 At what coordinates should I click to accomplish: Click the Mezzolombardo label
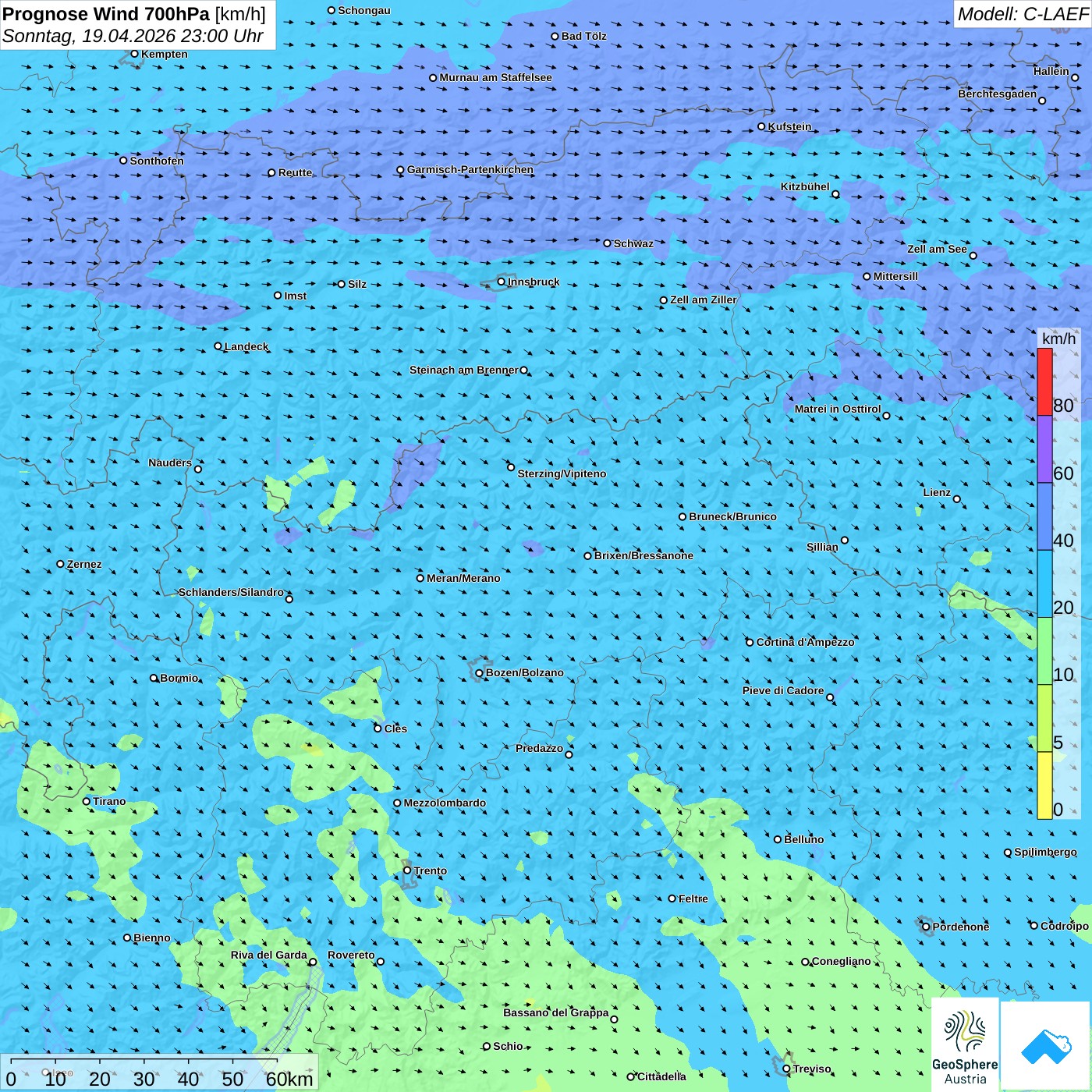445,803
